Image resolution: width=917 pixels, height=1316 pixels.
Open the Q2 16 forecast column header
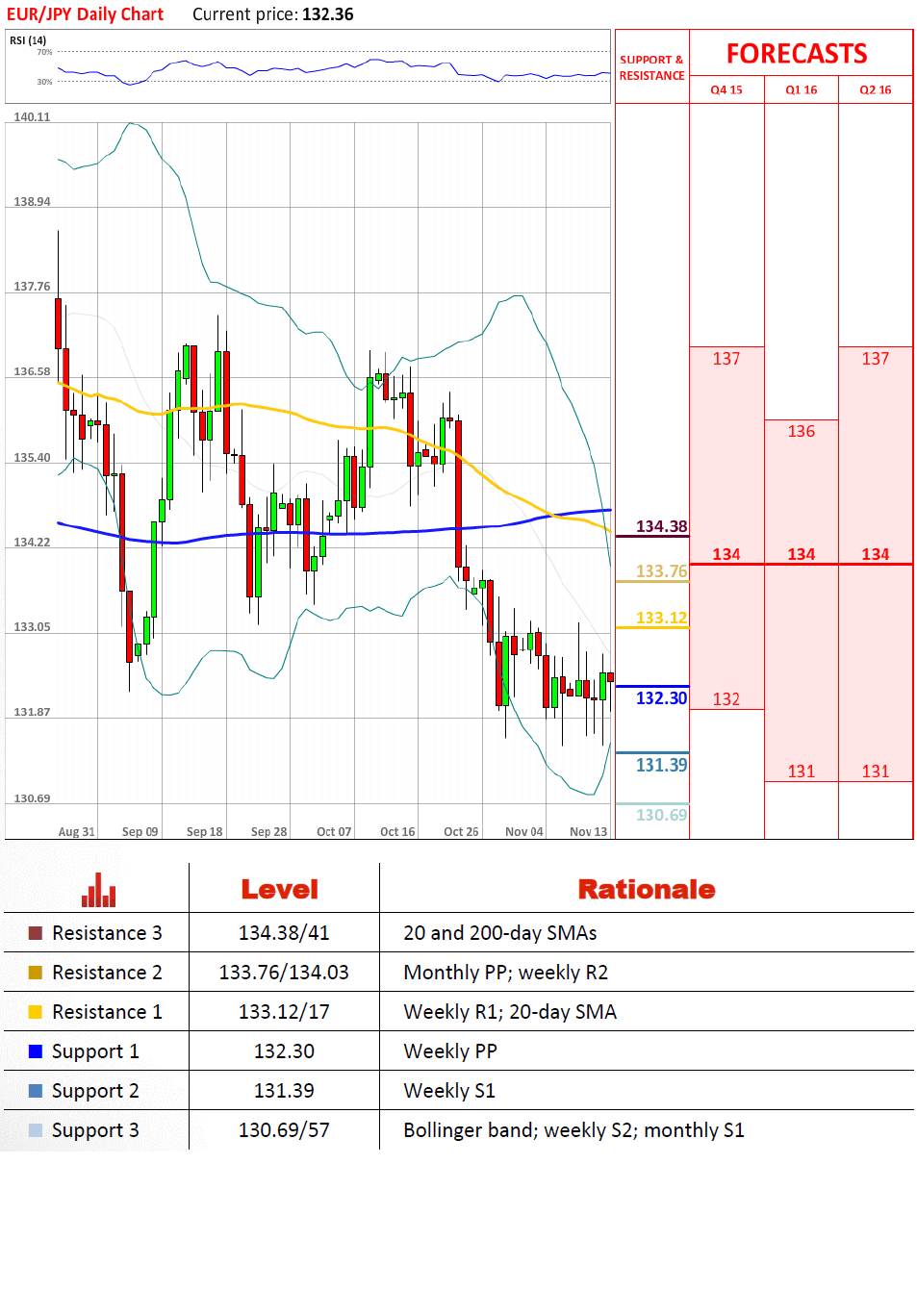pyautogui.click(x=875, y=90)
